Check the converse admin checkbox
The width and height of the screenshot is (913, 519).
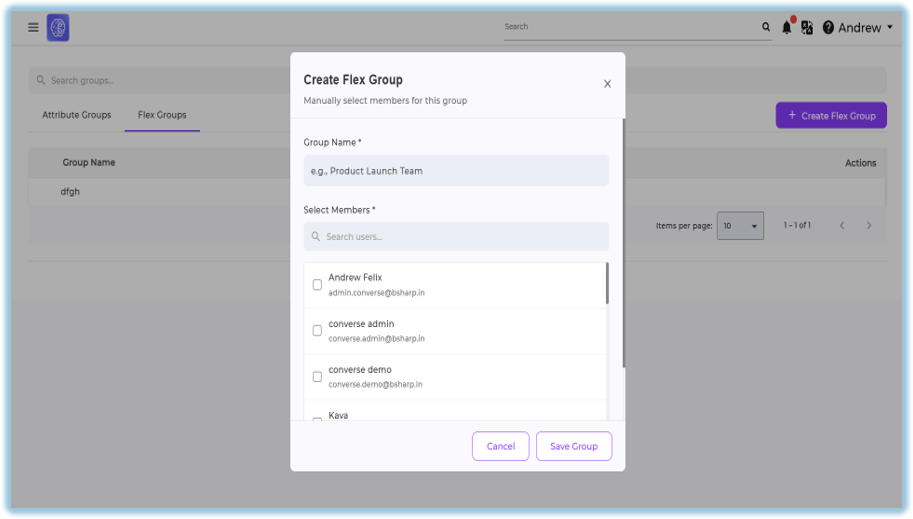tap(317, 331)
